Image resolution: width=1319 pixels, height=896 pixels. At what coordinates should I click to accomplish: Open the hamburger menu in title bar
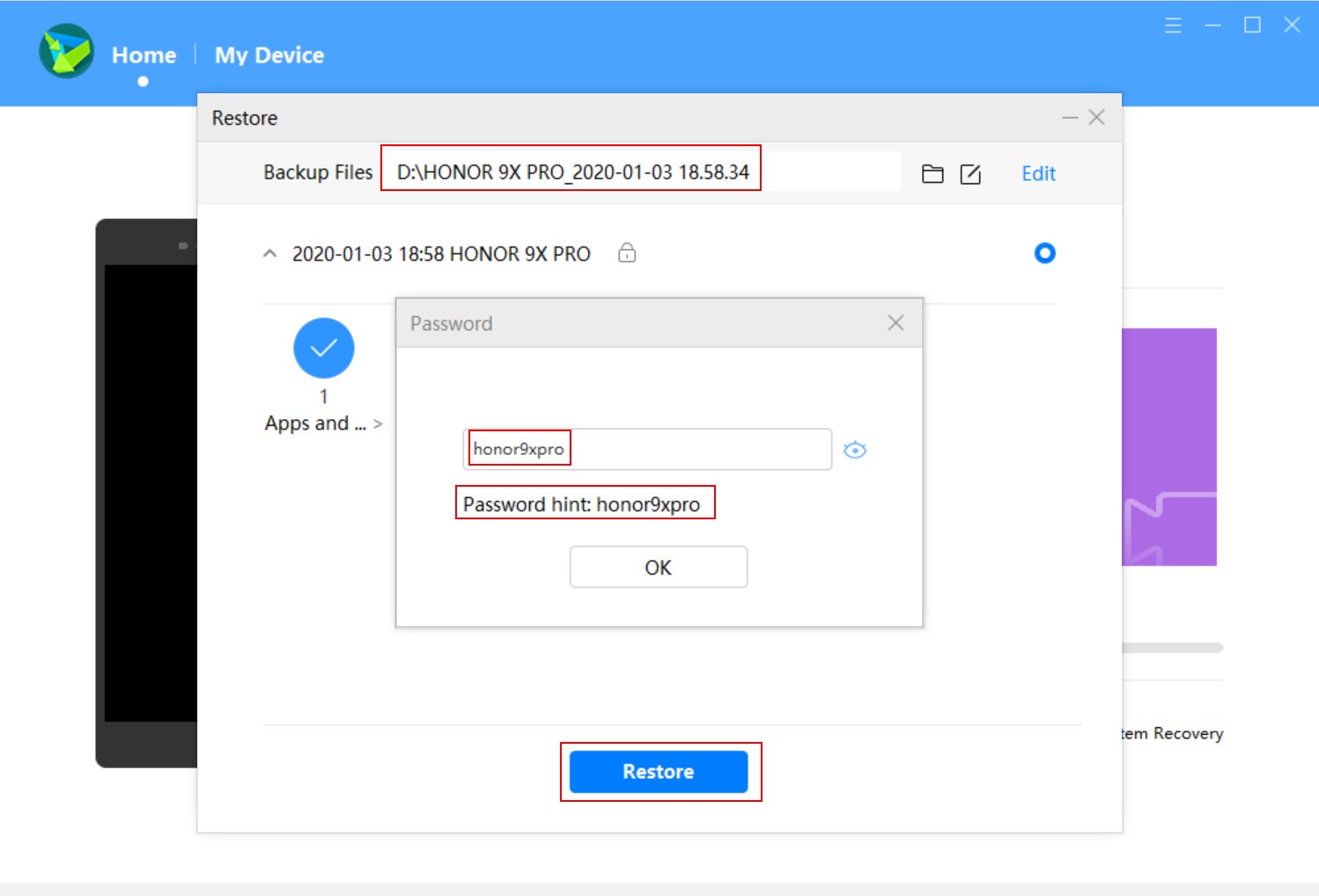[x=1174, y=26]
